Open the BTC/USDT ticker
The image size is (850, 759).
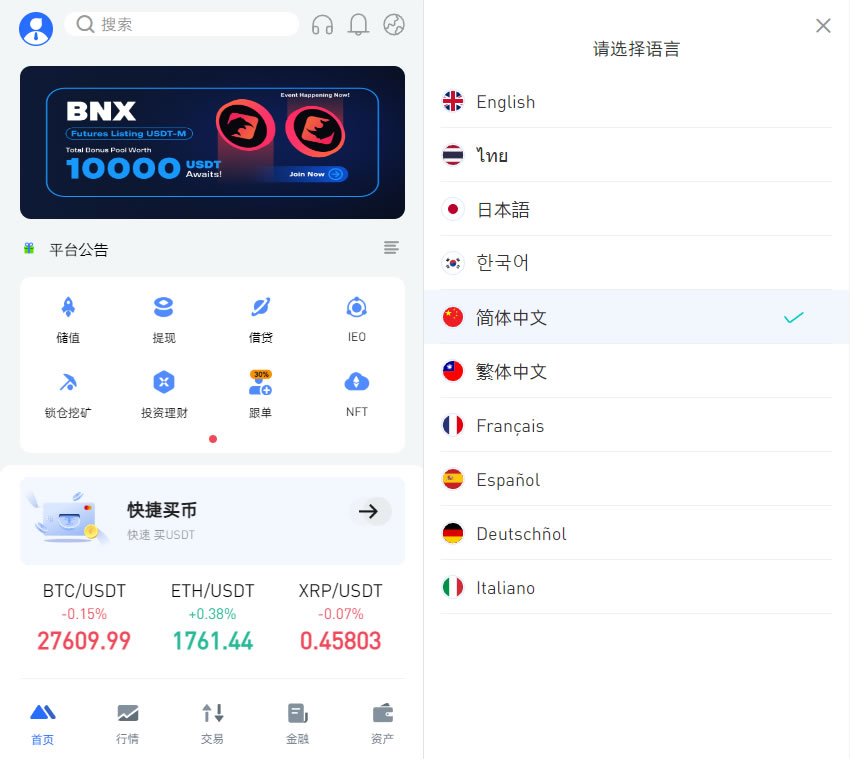click(x=84, y=617)
